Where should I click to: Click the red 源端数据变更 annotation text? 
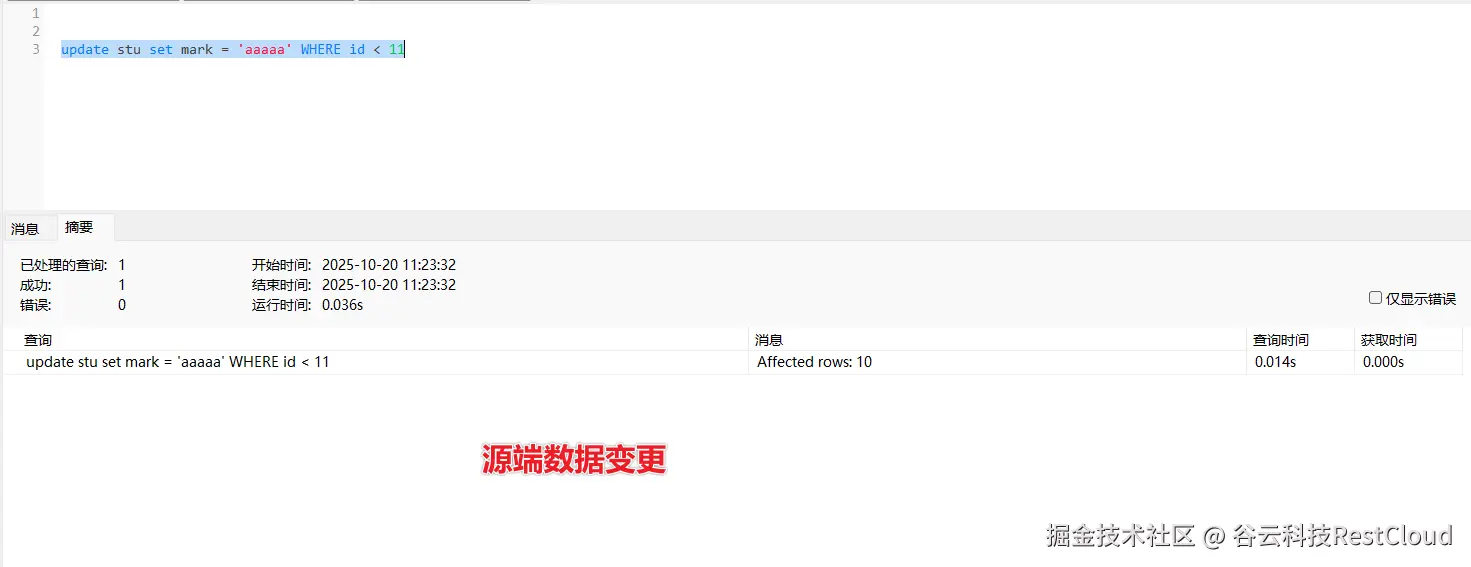click(x=574, y=460)
